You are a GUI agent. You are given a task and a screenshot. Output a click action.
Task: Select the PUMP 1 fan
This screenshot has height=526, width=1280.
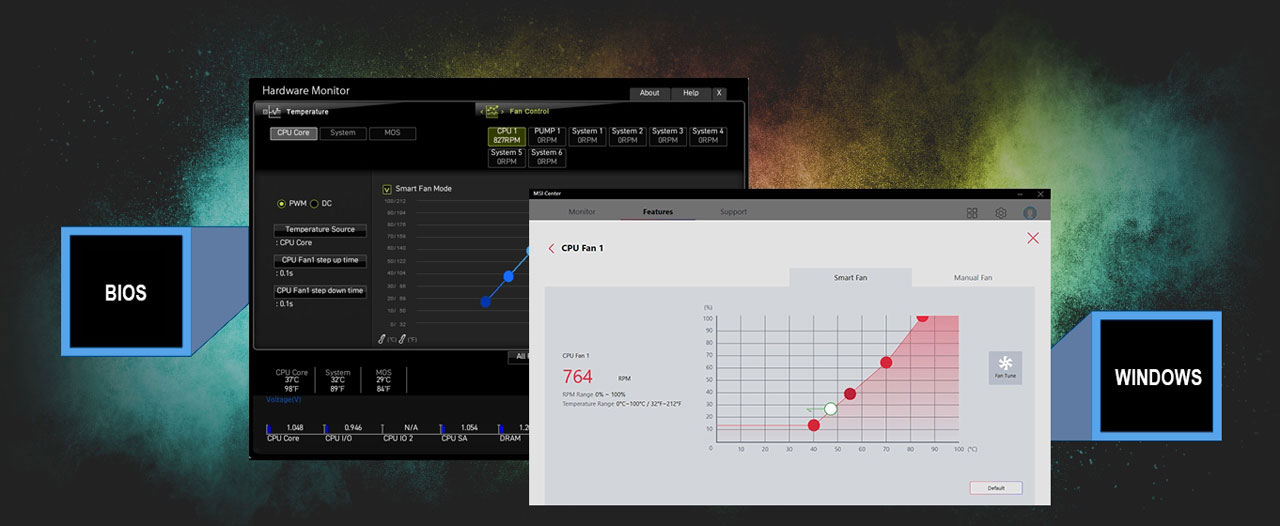(x=547, y=136)
